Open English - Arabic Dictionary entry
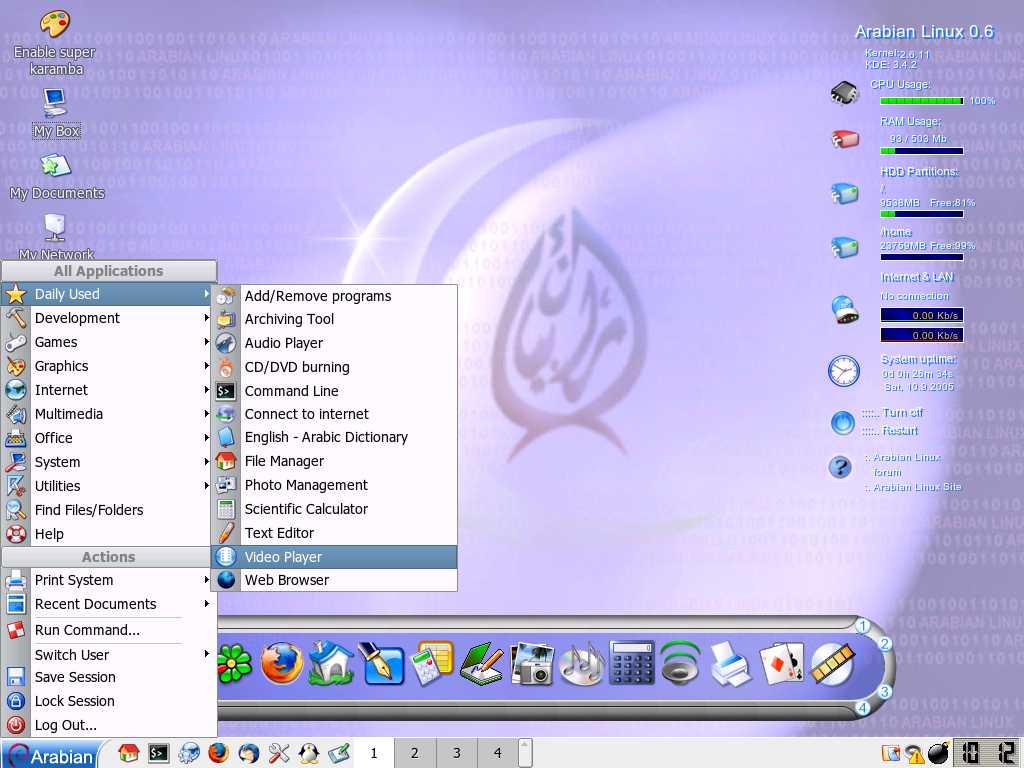 click(334, 437)
